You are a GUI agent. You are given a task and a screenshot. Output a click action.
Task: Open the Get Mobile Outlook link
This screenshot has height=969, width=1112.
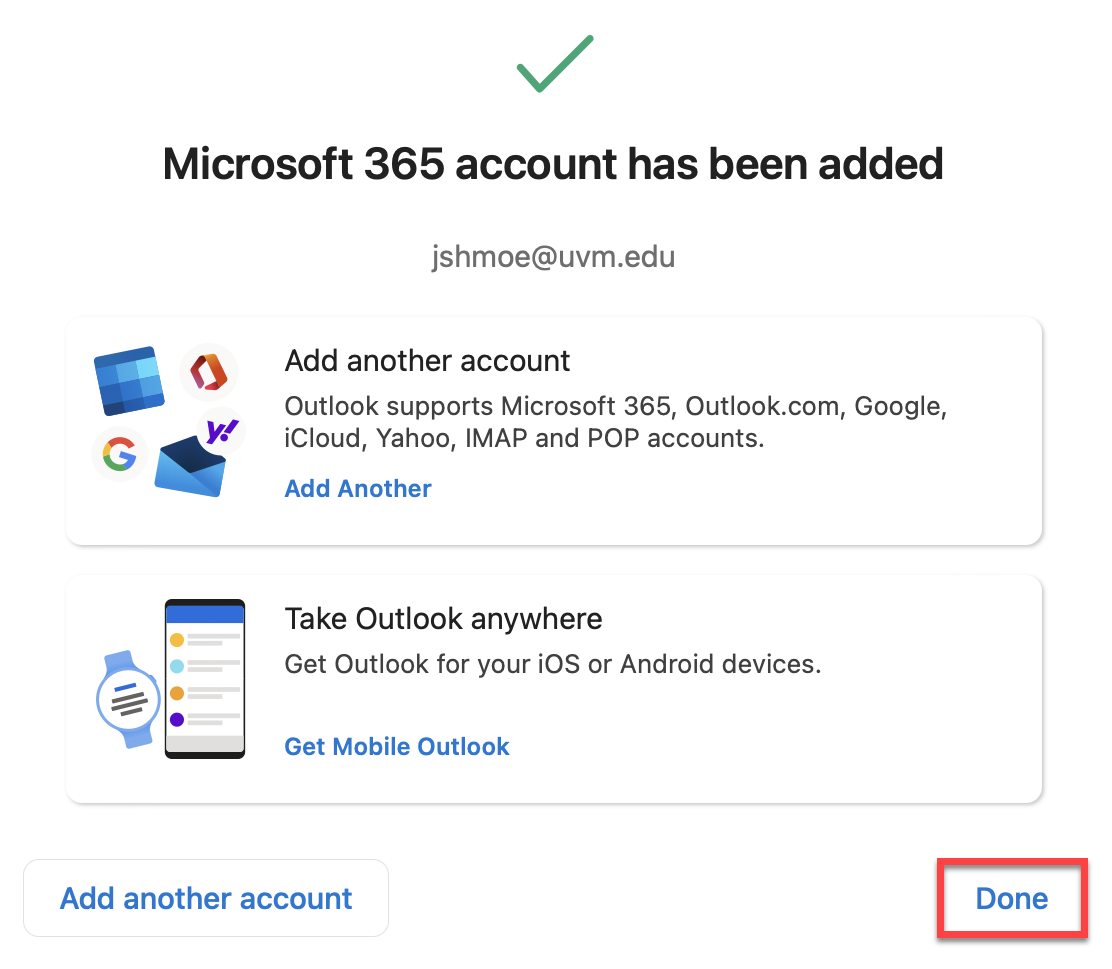click(397, 746)
